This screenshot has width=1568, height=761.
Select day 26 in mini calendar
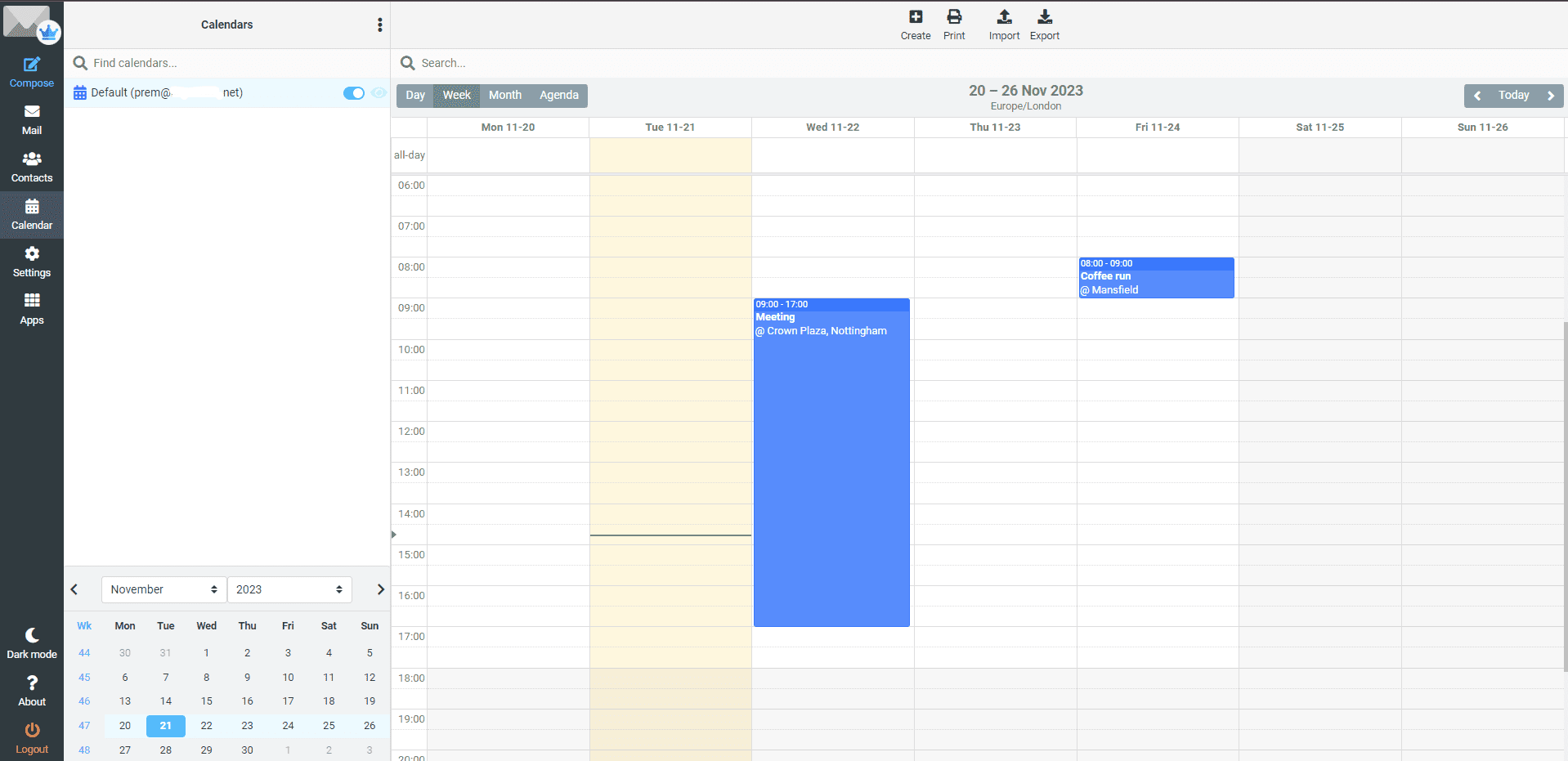[x=370, y=726]
